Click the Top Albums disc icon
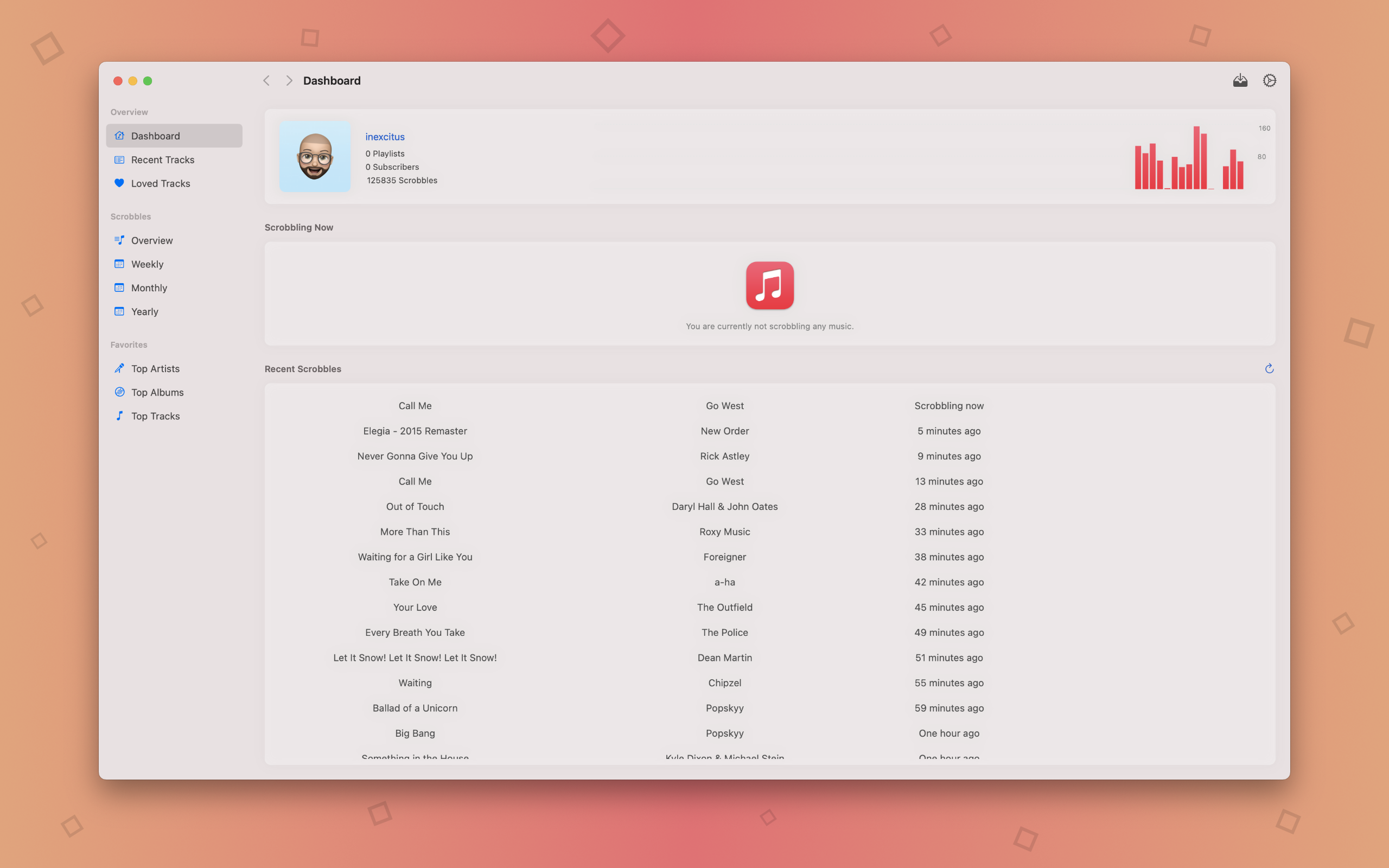1389x868 pixels. pos(119,392)
